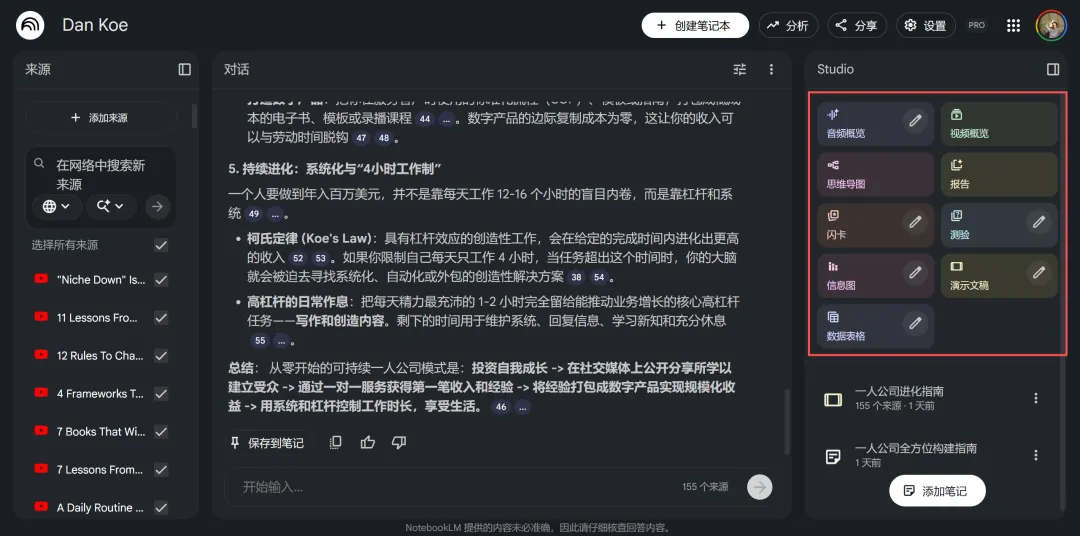
Task: Click the 创建笔记本 button
Action: (x=695, y=25)
